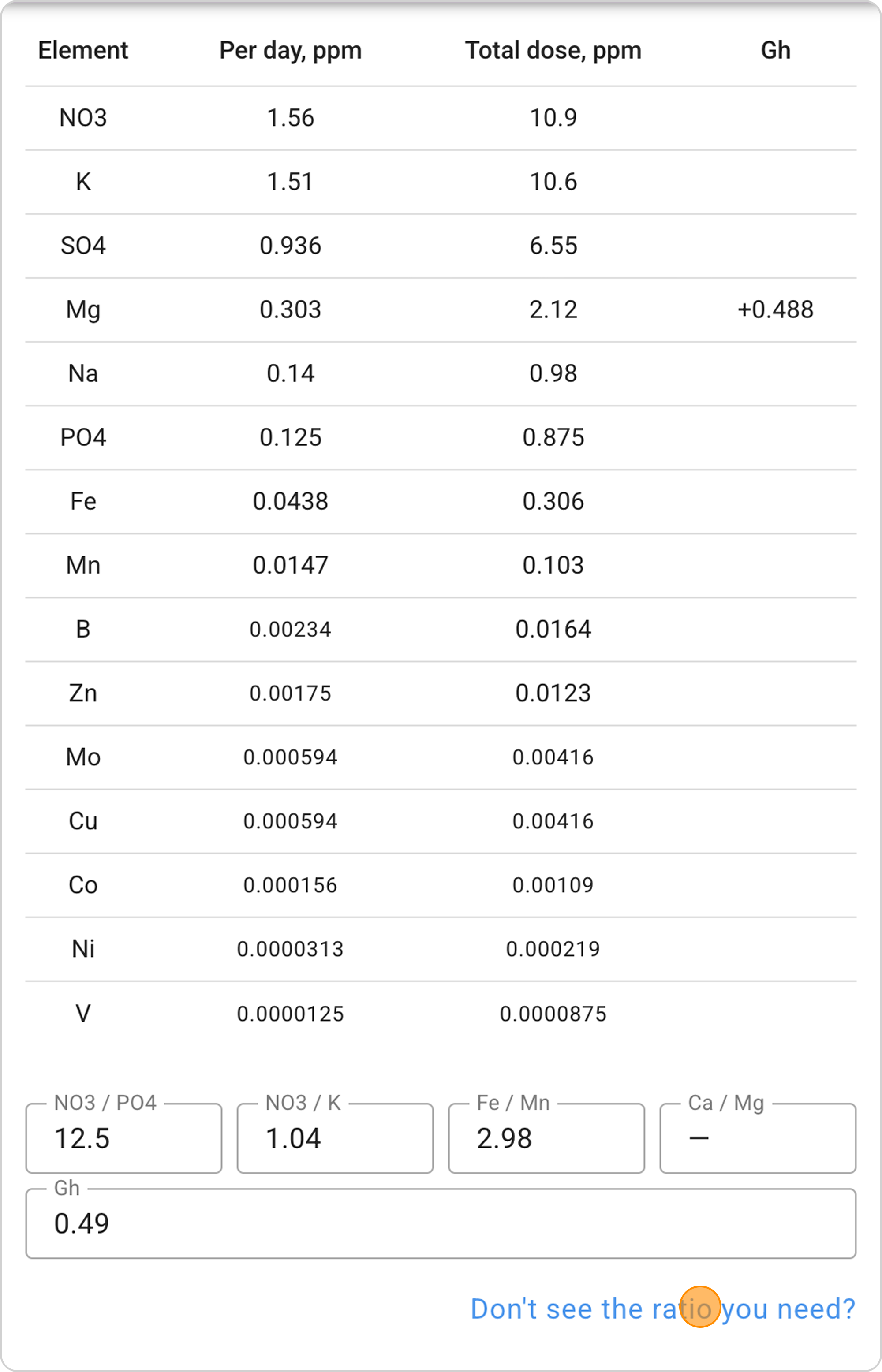Click the Gh column header
882x1372 pixels.
(775, 50)
